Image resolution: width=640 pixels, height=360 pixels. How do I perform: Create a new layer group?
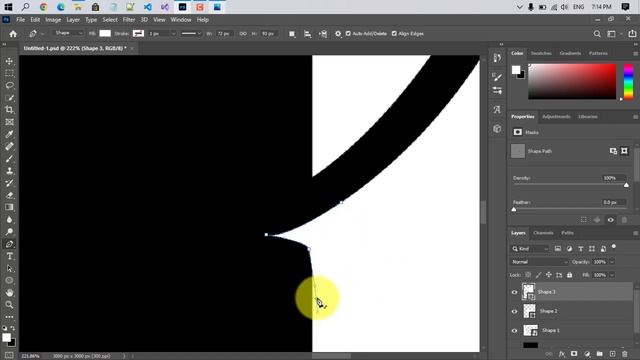point(600,354)
